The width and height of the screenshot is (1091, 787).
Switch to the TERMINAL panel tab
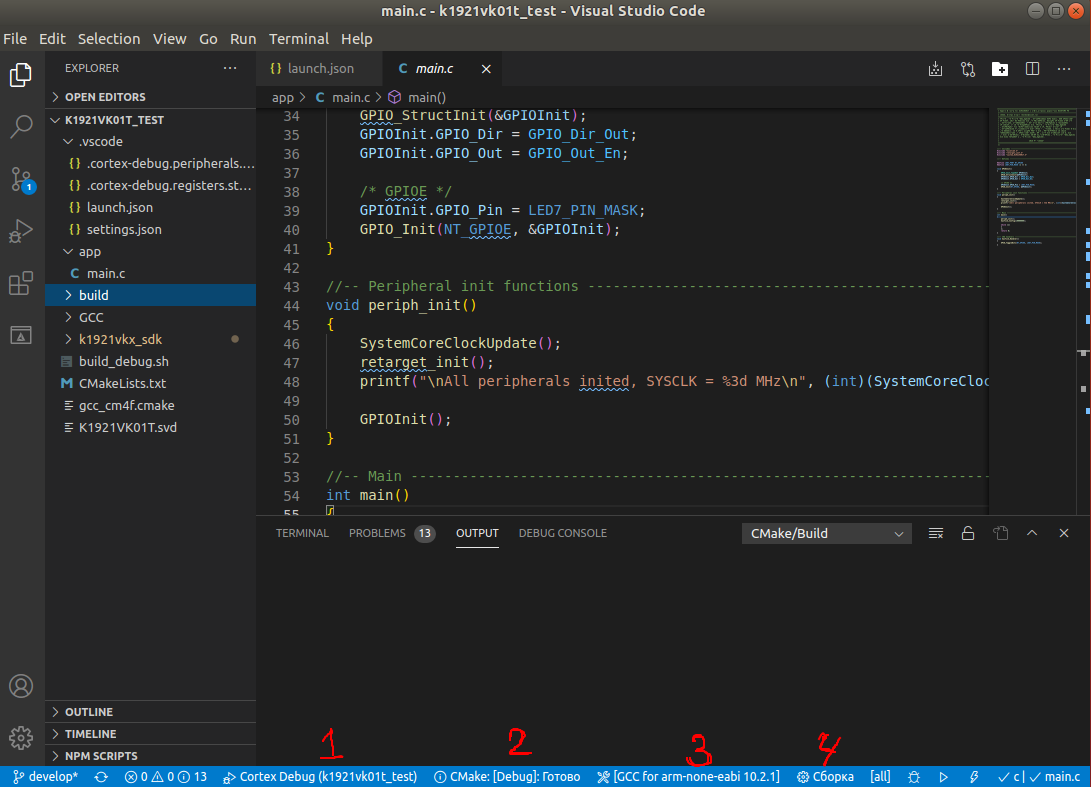302,533
